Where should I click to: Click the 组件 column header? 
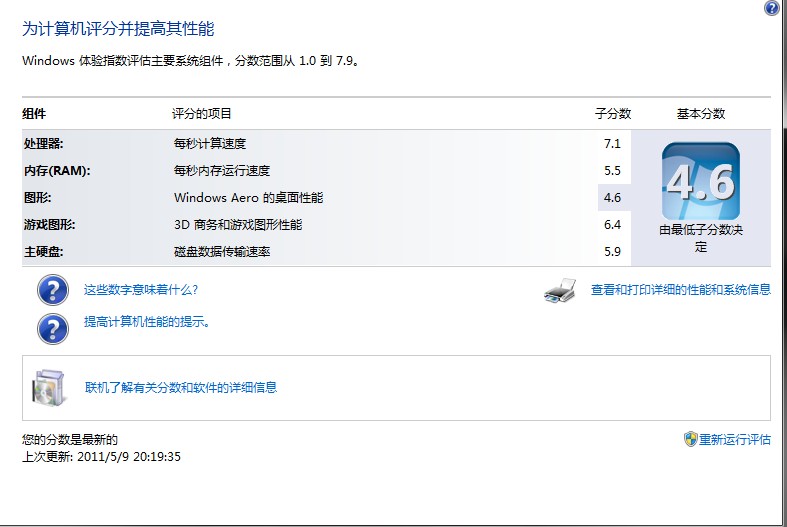[x=34, y=114]
